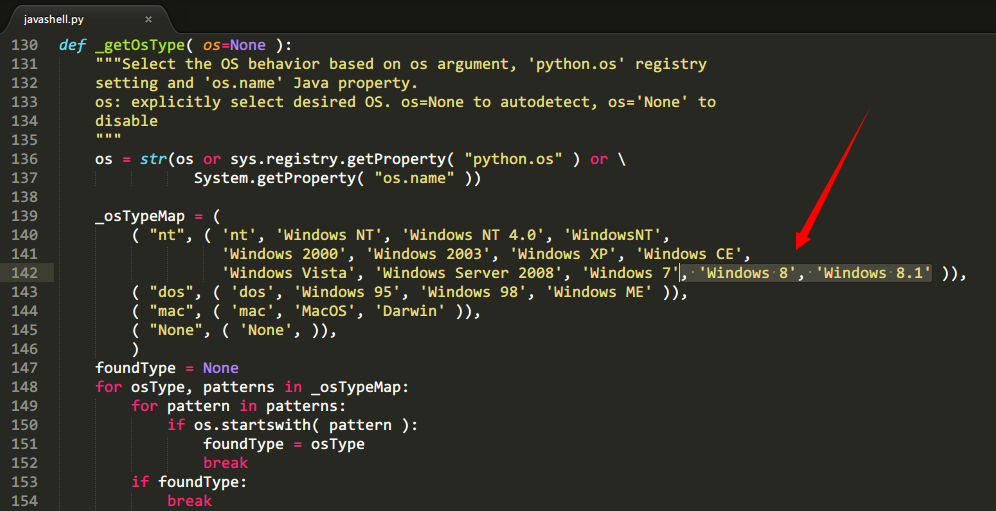Close the javashell.py tab
996x511 pixels.
[x=148, y=19]
